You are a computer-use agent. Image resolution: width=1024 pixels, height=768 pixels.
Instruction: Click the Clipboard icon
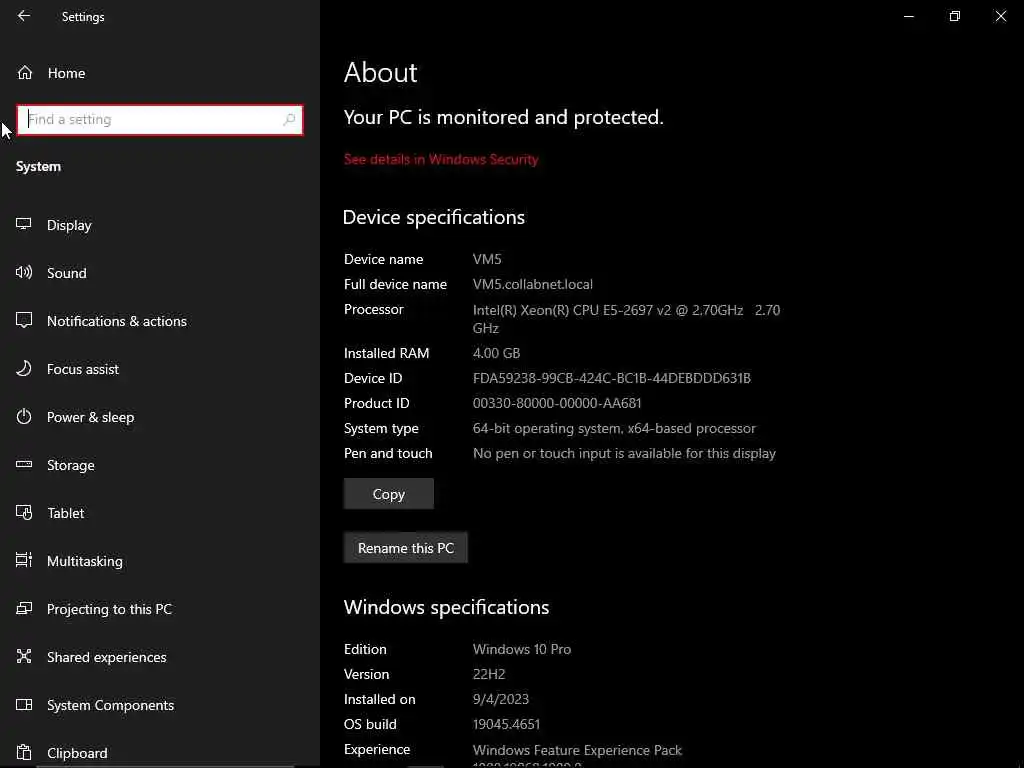coord(24,752)
